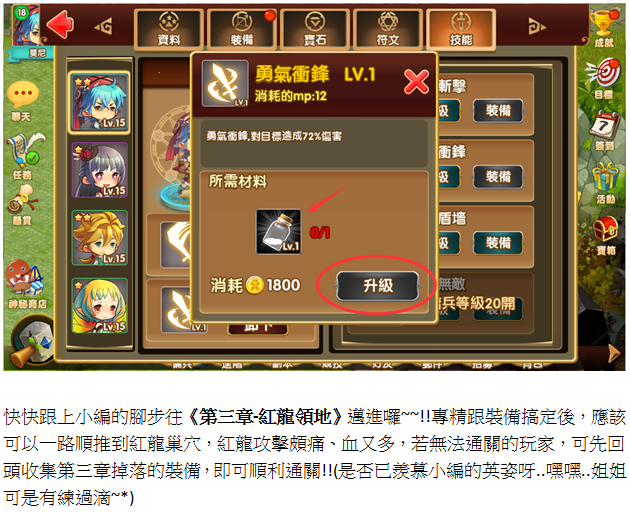Switch to the 資料 tab
Screen dimensions: 630x512
click(169, 29)
